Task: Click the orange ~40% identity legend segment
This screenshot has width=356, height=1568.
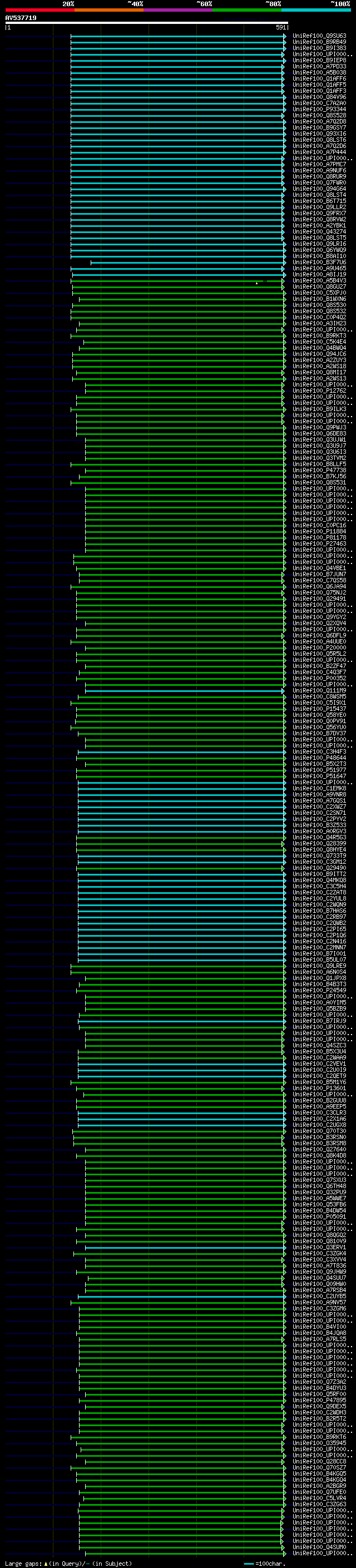Action: (109, 10)
